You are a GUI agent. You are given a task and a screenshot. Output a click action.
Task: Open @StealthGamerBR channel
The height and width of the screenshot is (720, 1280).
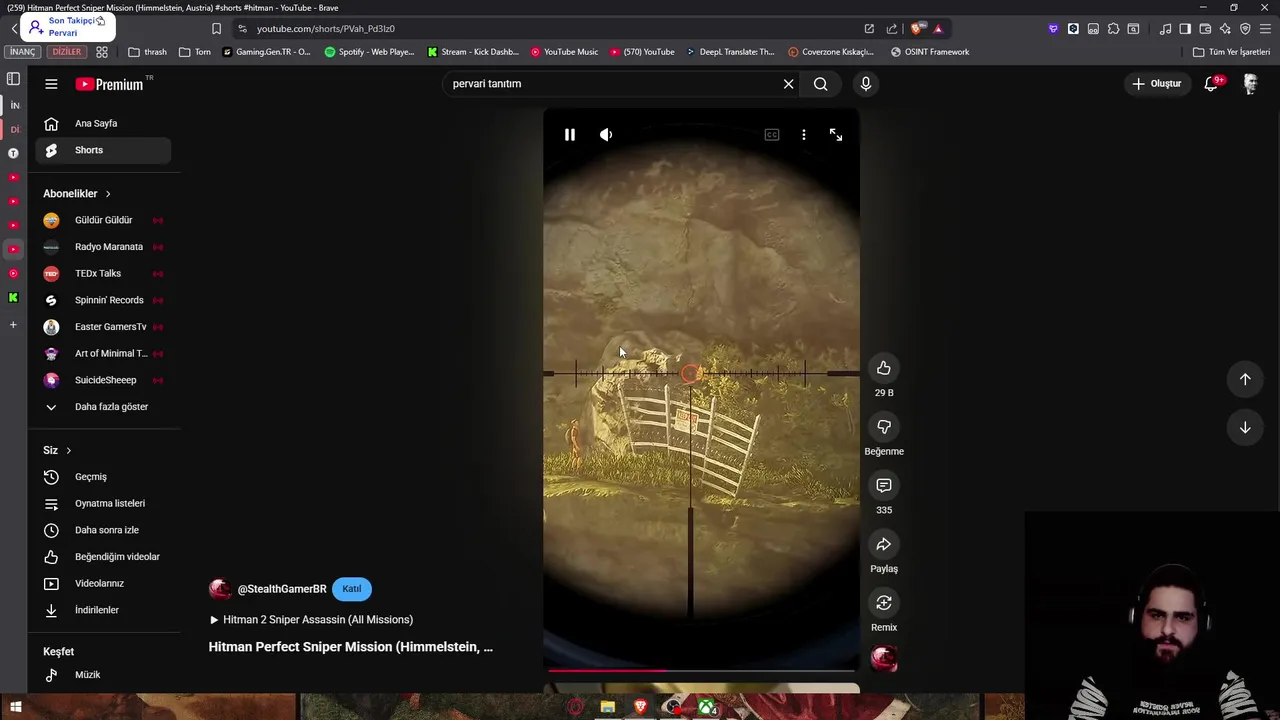[x=282, y=589]
